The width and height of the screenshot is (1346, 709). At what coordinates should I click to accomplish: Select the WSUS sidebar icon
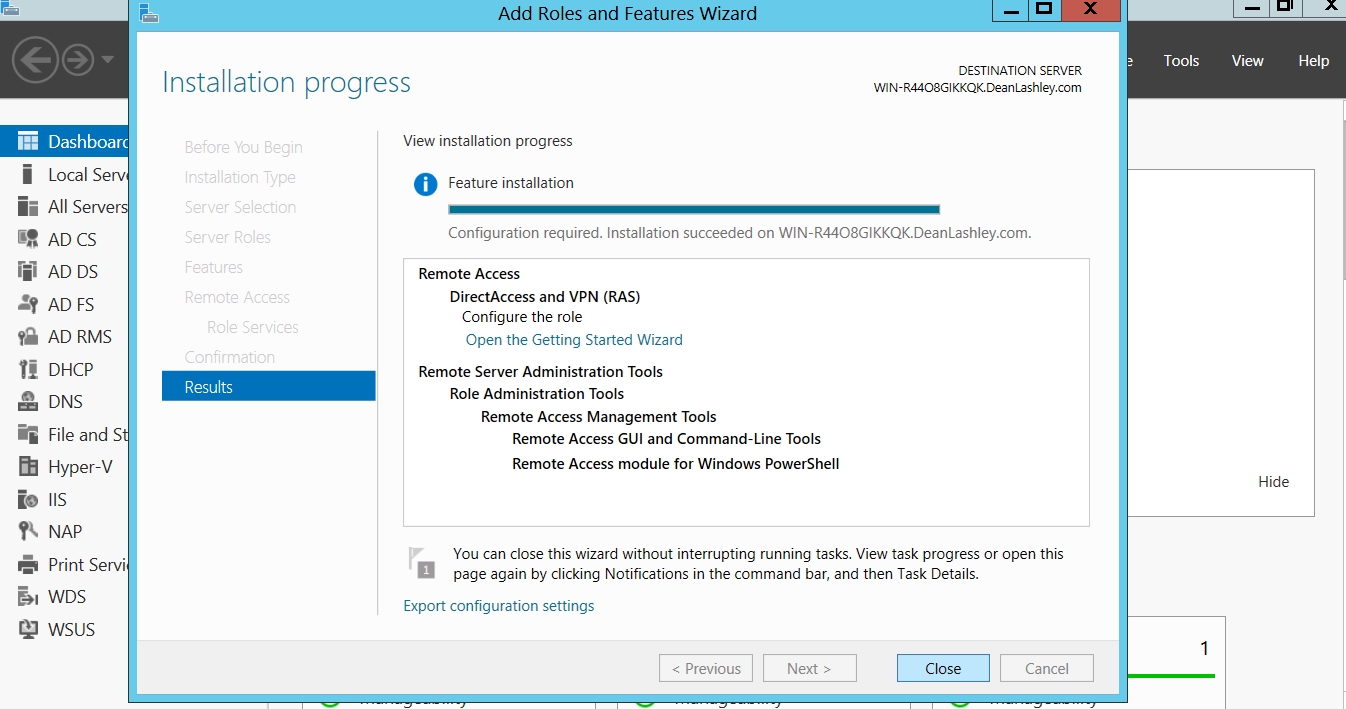(28, 630)
